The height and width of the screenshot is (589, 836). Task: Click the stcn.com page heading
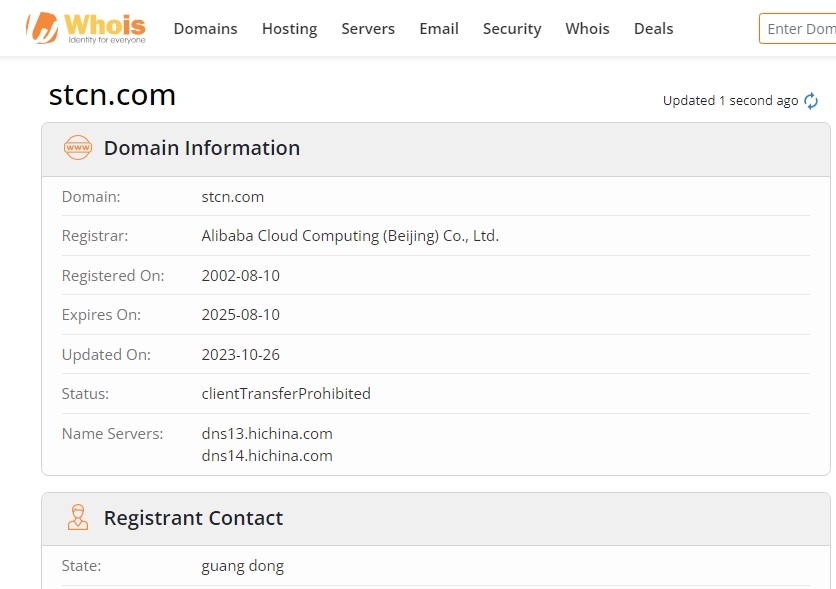(x=112, y=95)
